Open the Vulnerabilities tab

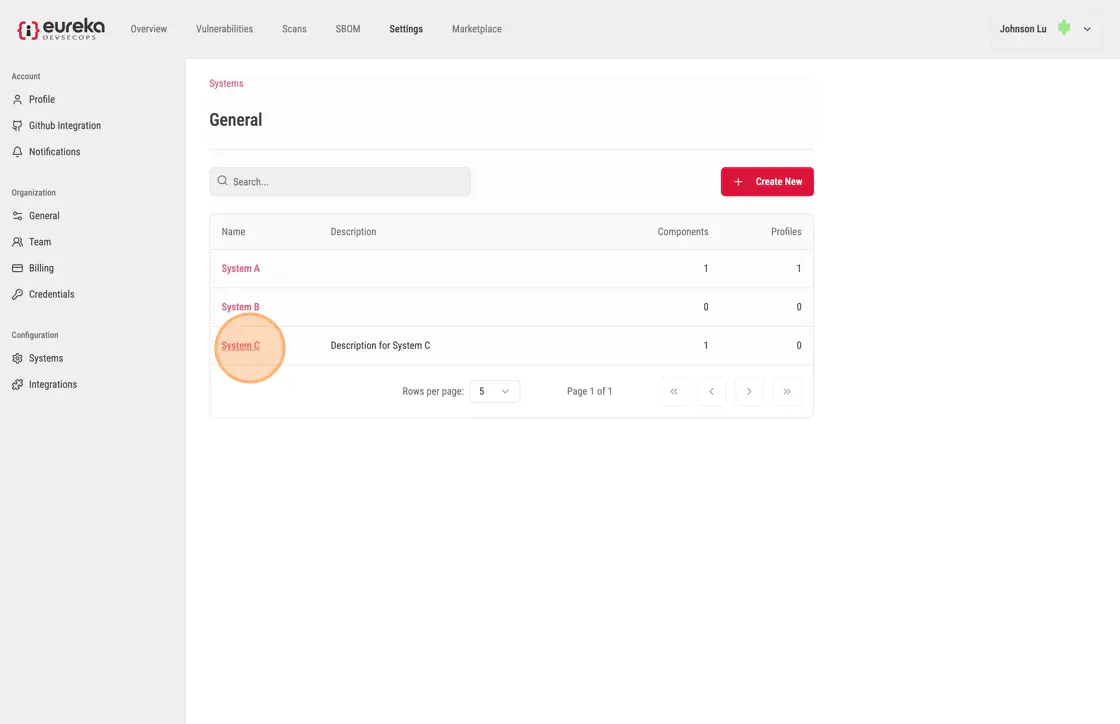pyautogui.click(x=224, y=29)
